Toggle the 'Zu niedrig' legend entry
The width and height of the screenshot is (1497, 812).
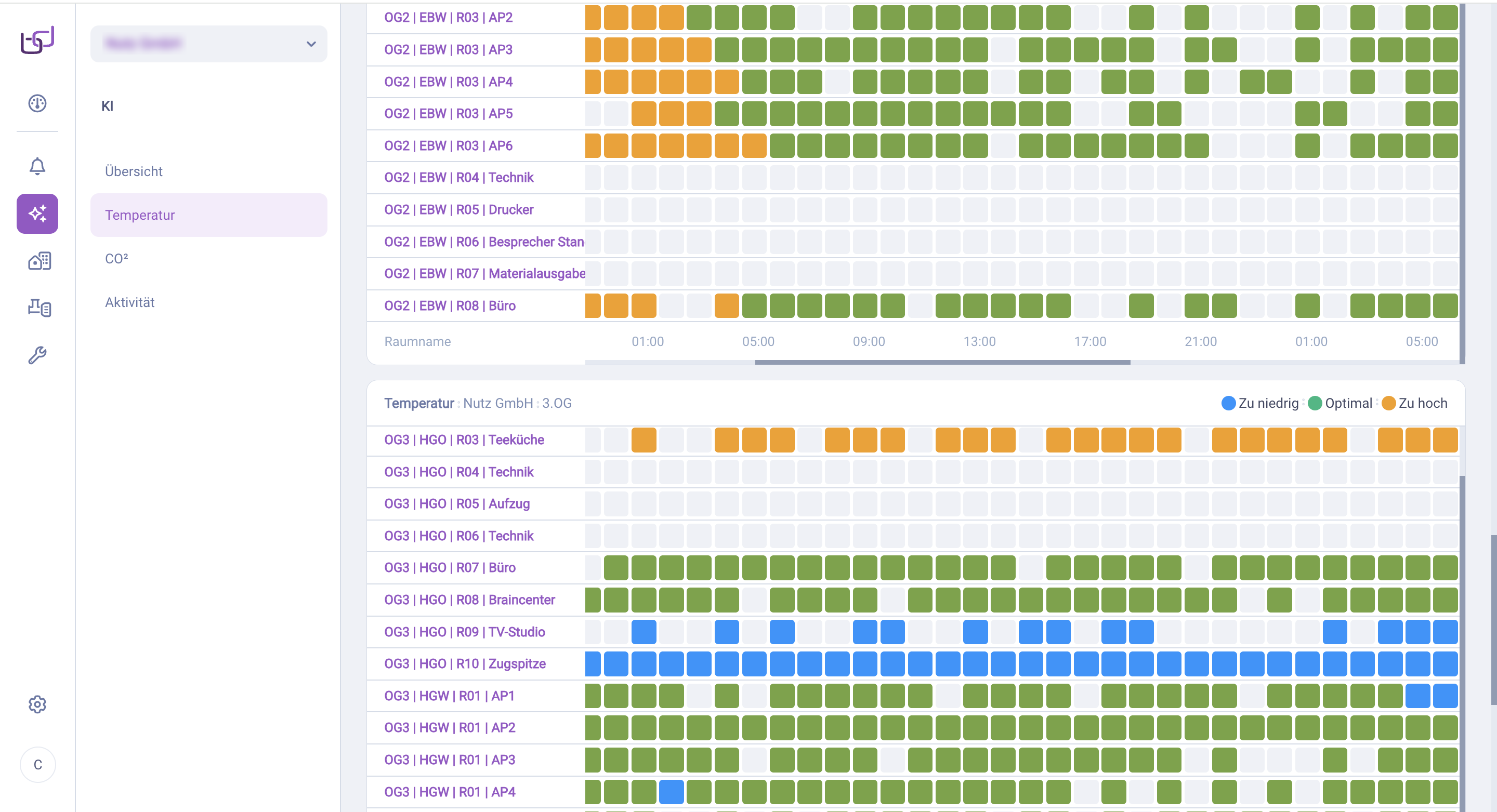tap(1260, 403)
